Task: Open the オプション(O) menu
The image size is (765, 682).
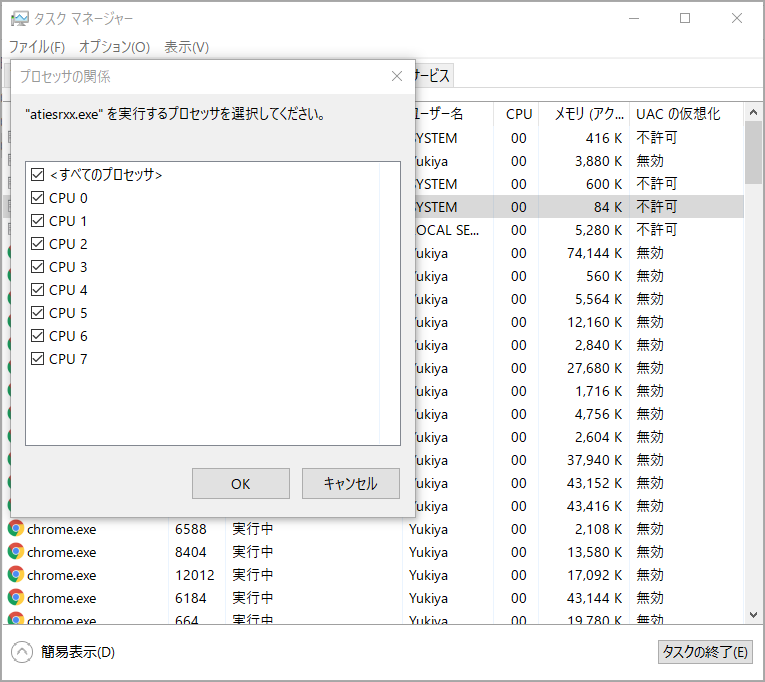Action: (114, 47)
